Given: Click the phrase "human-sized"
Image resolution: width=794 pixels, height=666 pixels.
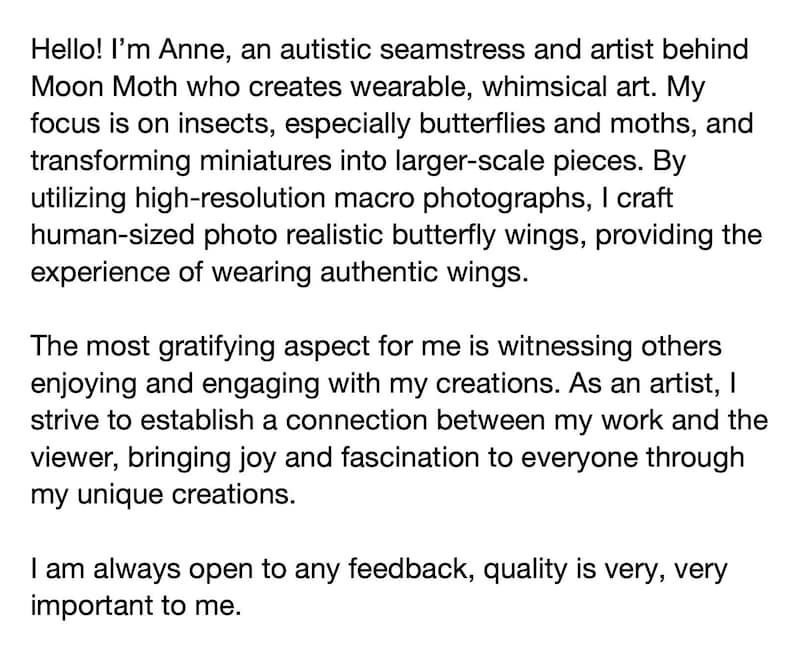Looking at the screenshot, I should click(x=113, y=235).
